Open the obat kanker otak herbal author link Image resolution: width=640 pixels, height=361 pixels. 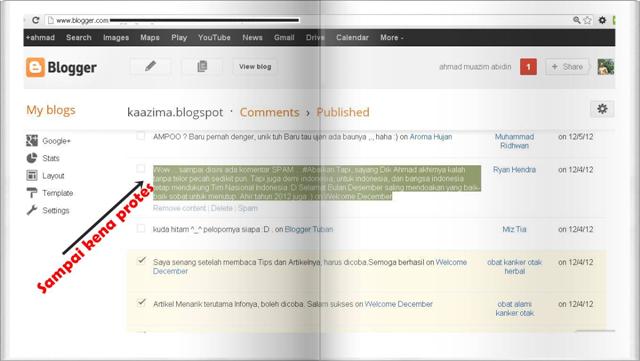[514, 267]
